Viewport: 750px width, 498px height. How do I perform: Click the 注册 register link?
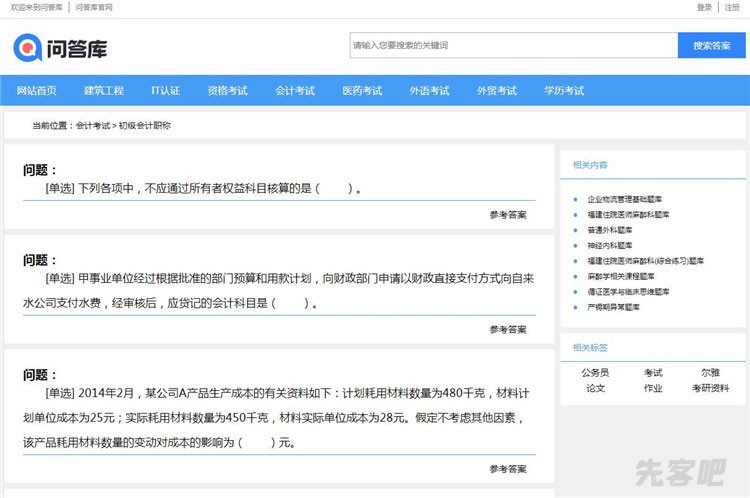pyautogui.click(x=732, y=7)
